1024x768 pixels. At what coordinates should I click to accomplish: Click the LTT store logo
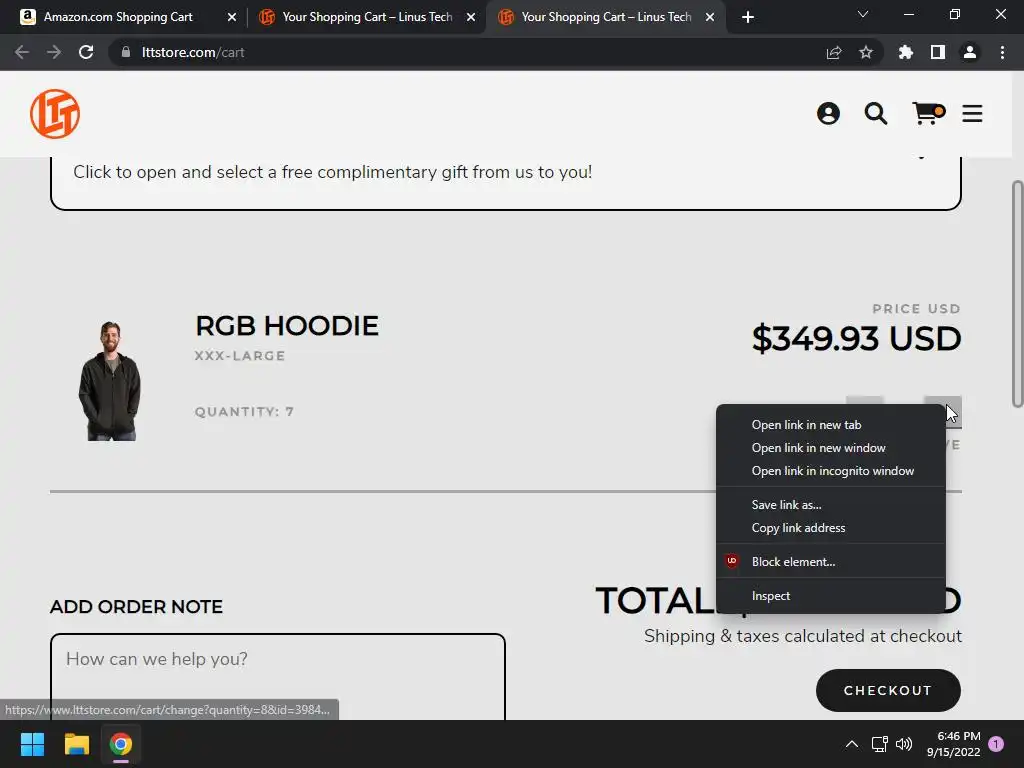coord(55,114)
